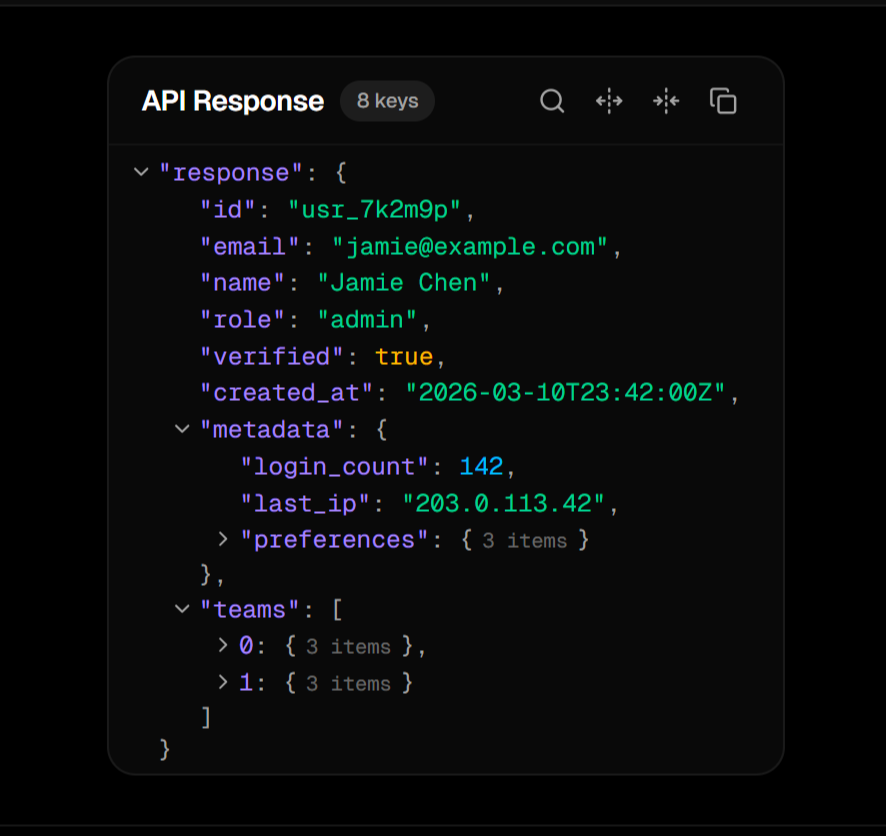Click the "3 items" summary of team 1
This screenshot has height=836, width=886.
(x=348, y=684)
